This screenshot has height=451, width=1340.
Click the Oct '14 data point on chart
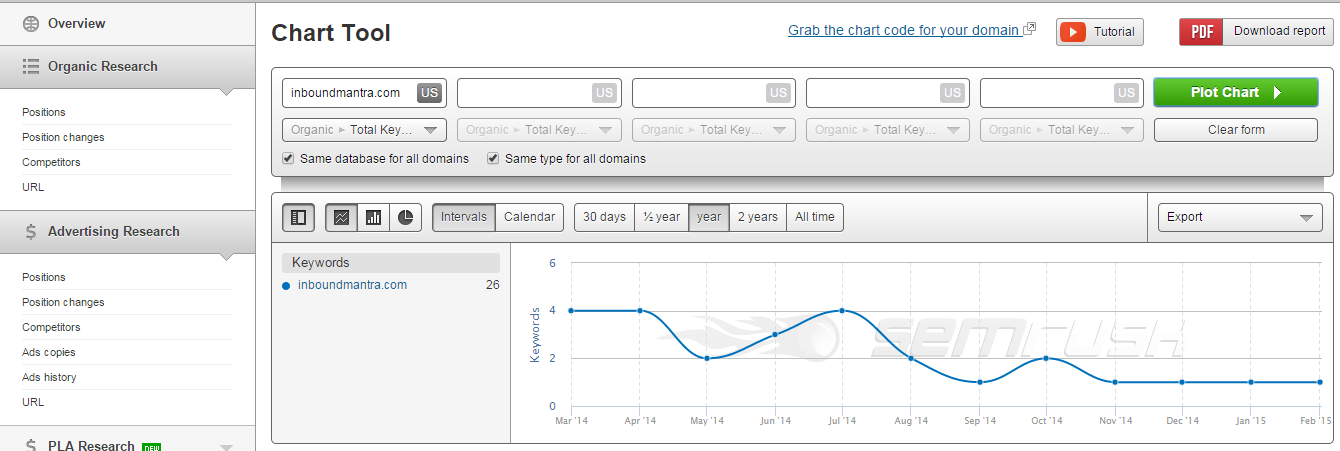(1046, 358)
